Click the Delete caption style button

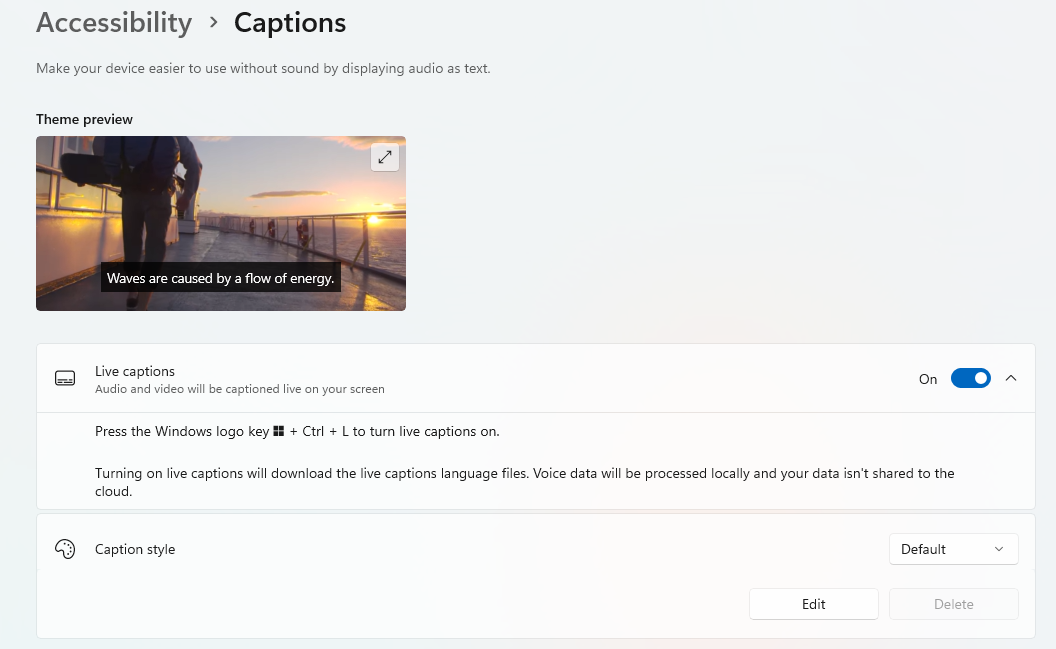click(953, 604)
